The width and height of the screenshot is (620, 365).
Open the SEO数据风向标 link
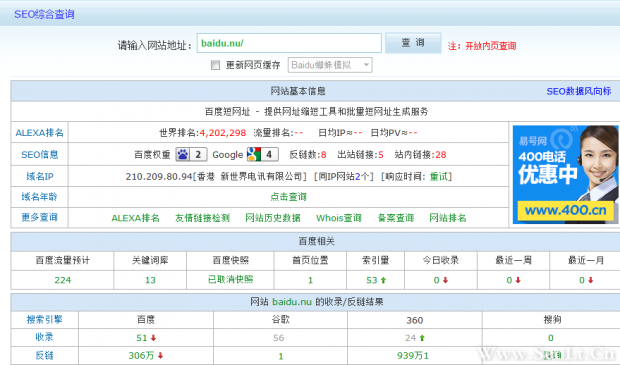click(x=578, y=91)
